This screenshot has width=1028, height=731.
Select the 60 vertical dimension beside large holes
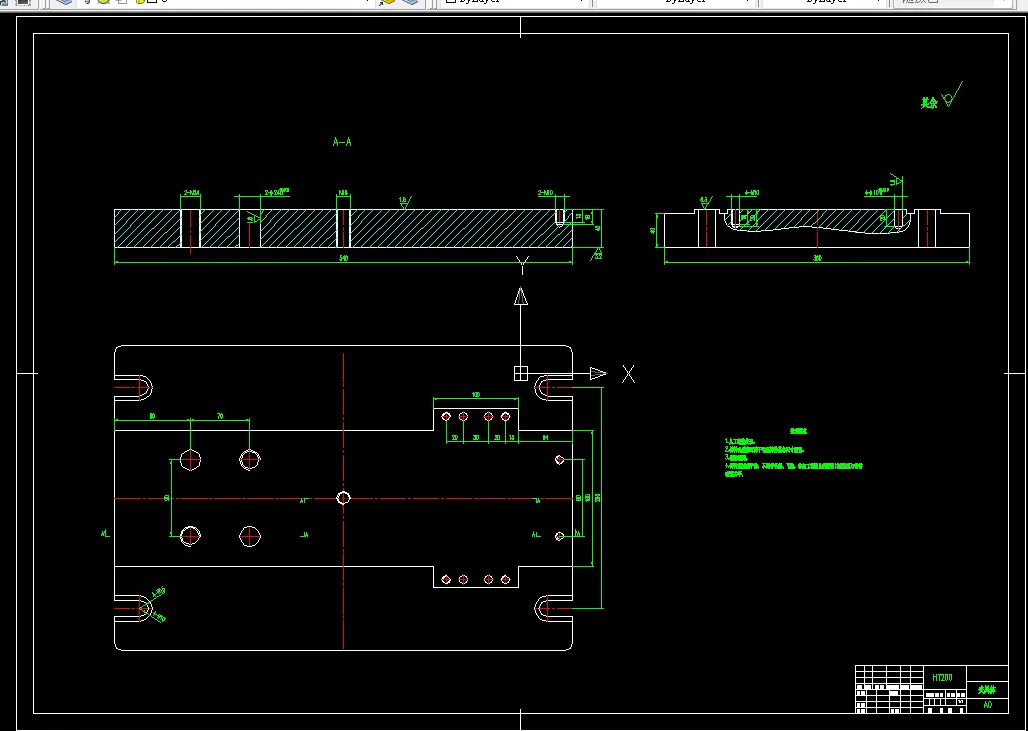[167, 498]
